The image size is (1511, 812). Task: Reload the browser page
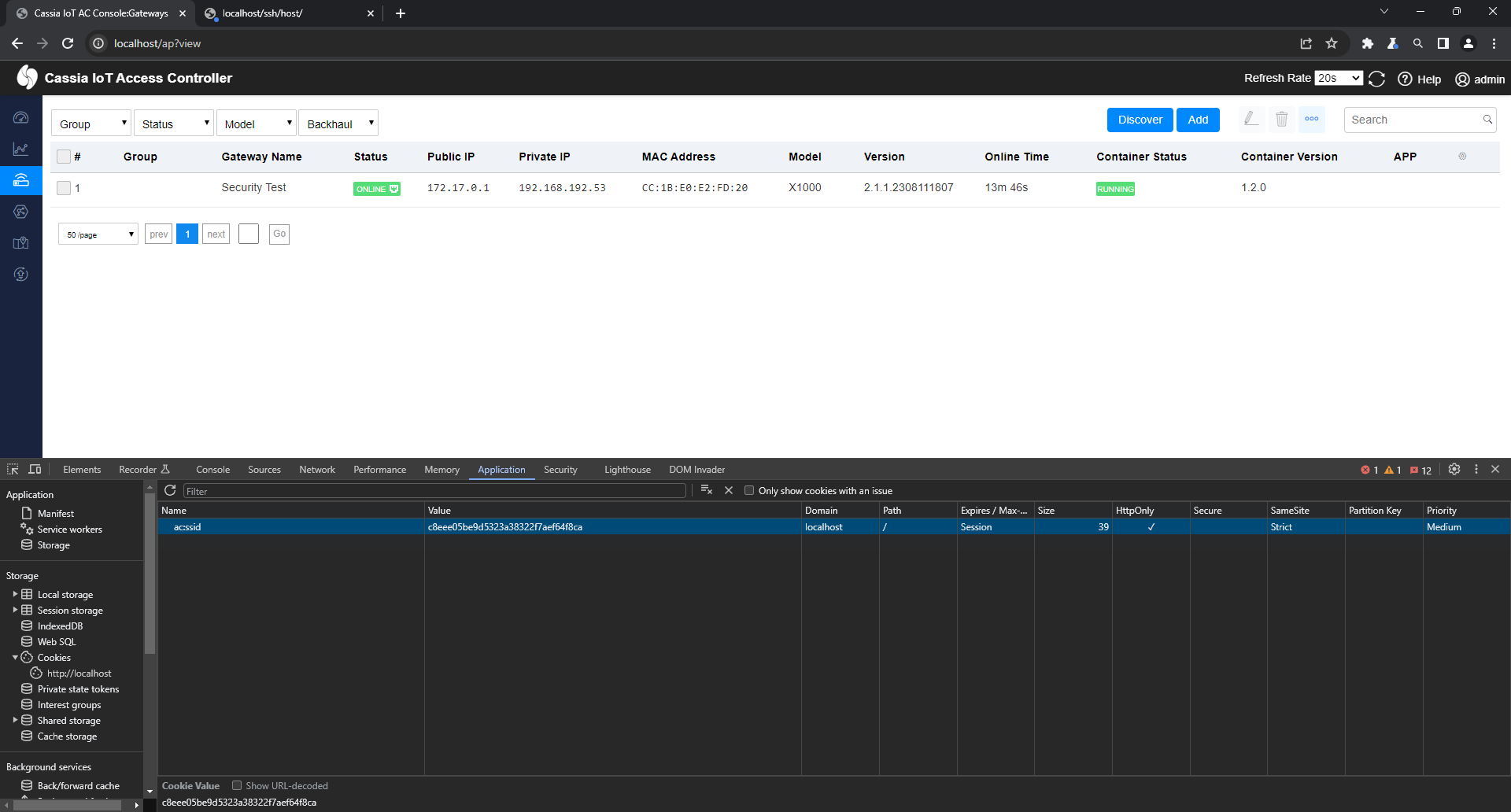(68, 43)
